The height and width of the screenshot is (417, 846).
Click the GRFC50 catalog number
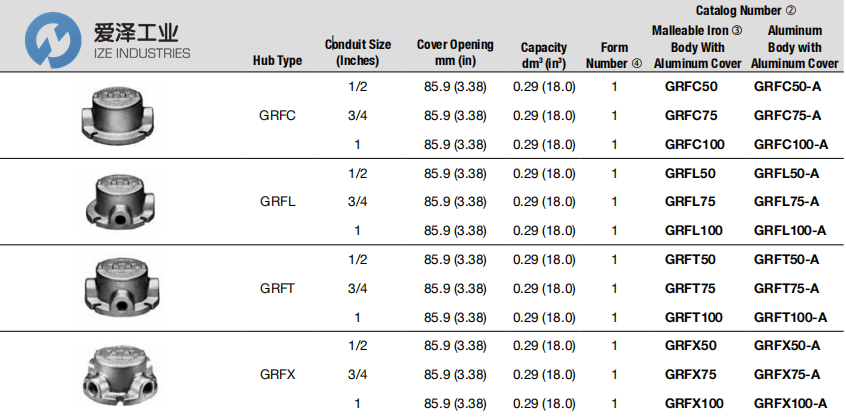(691, 87)
